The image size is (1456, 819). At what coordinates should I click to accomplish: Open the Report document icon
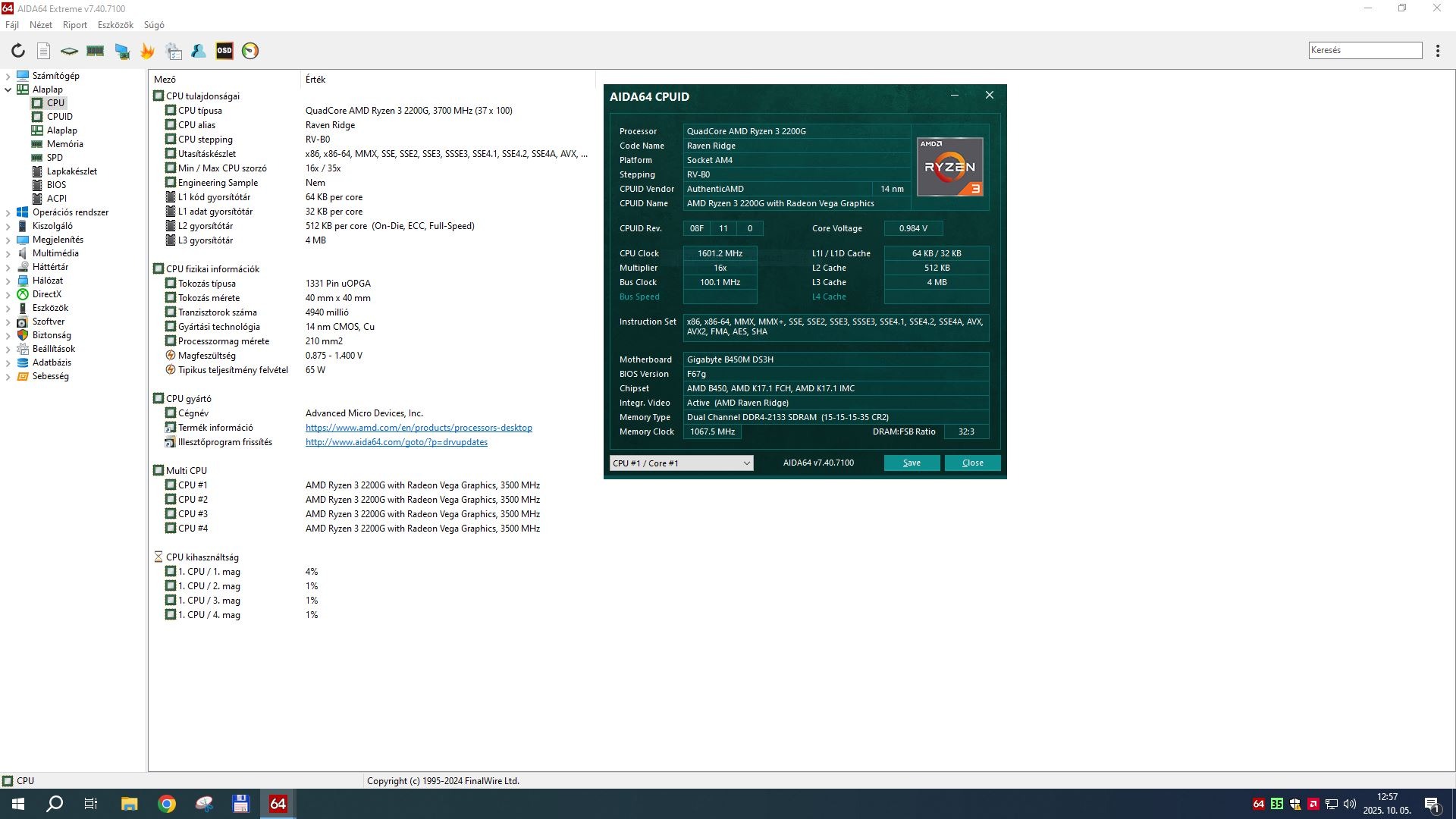[44, 51]
